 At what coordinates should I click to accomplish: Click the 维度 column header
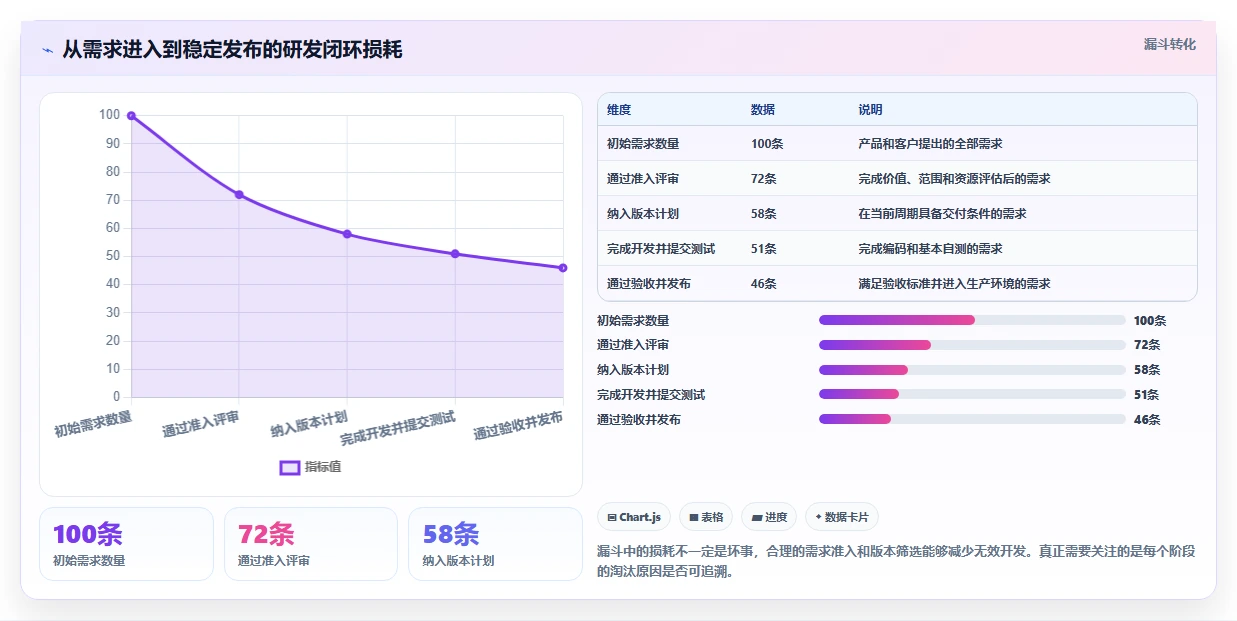pyautogui.click(x=619, y=110)
